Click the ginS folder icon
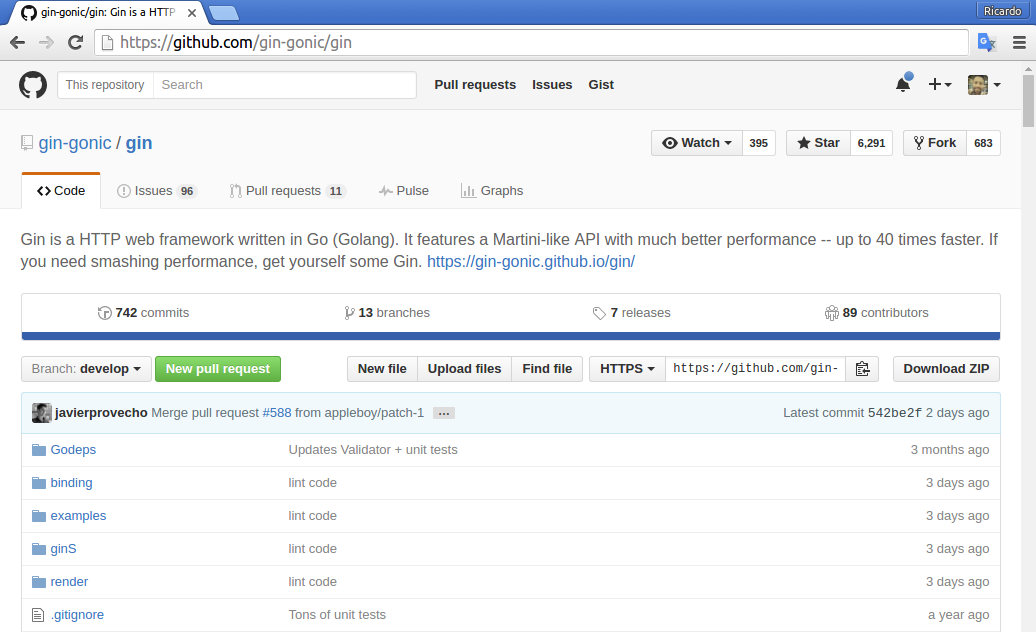Viewport: 1036px width, 632px height. tap(39, 549)
